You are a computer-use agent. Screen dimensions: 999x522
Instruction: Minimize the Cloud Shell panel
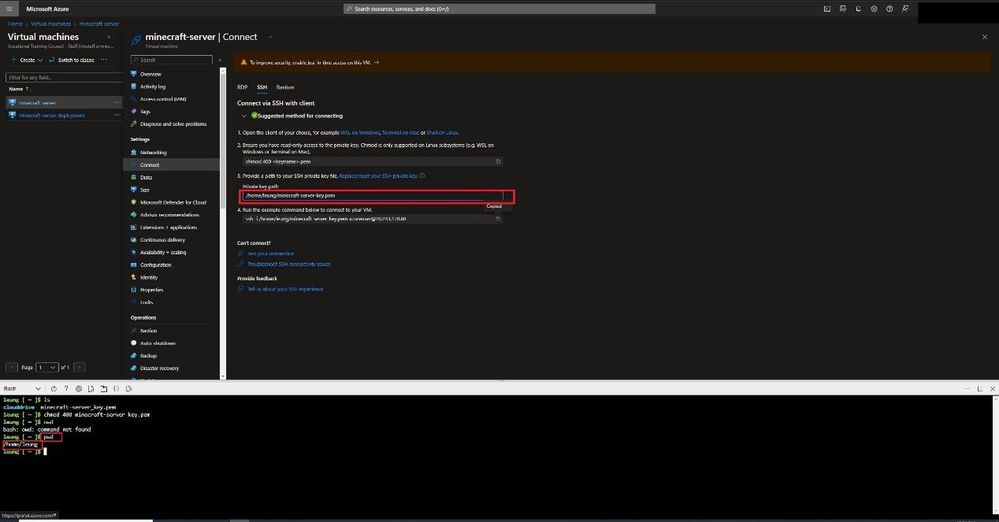tap(968, 388)
